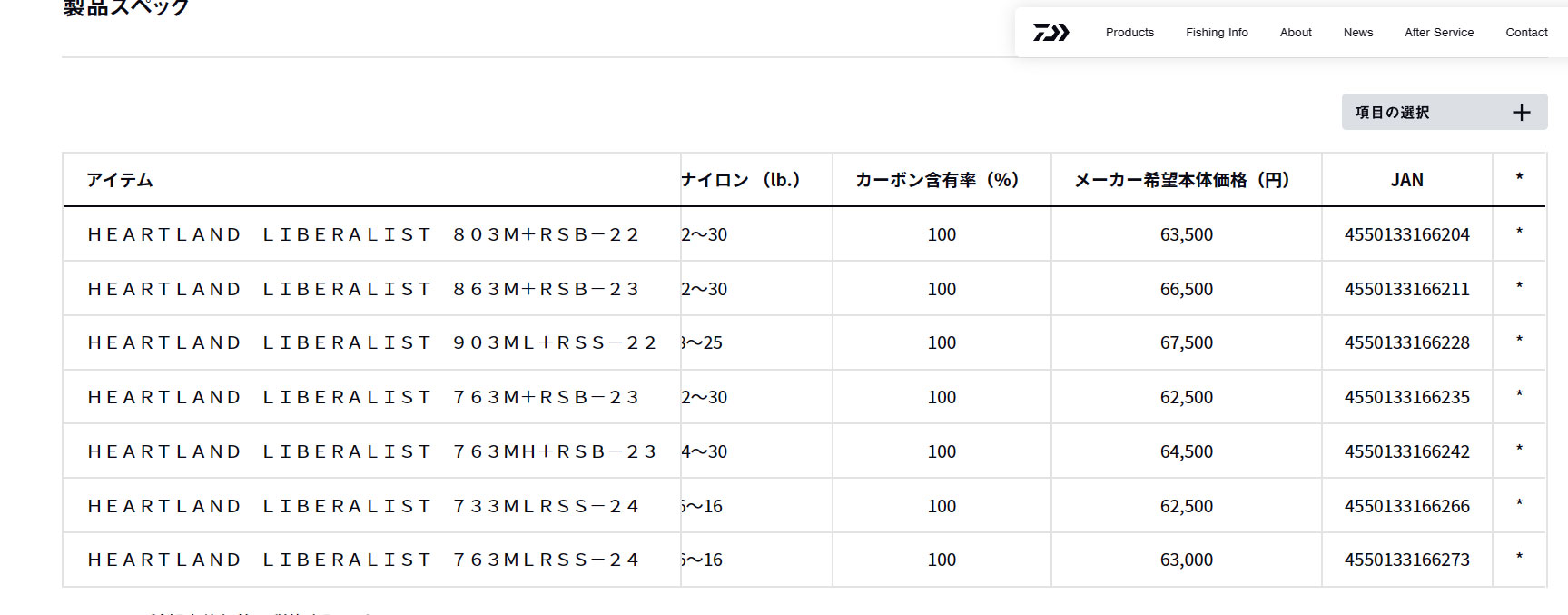Viewport: 1568px width, 615px height.
Task: Click the Contact link
Action: (x=1526, y=33)
